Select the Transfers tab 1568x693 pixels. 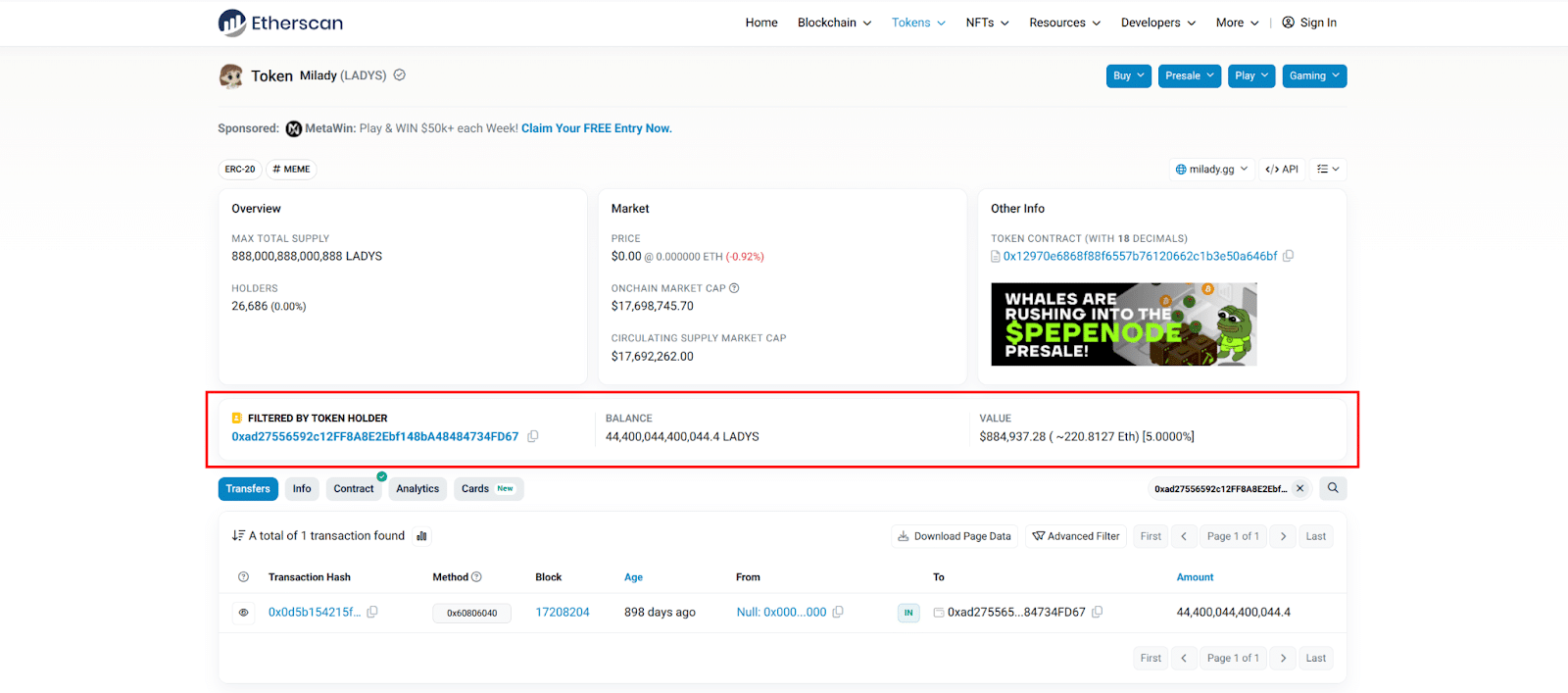click(248, 488)
